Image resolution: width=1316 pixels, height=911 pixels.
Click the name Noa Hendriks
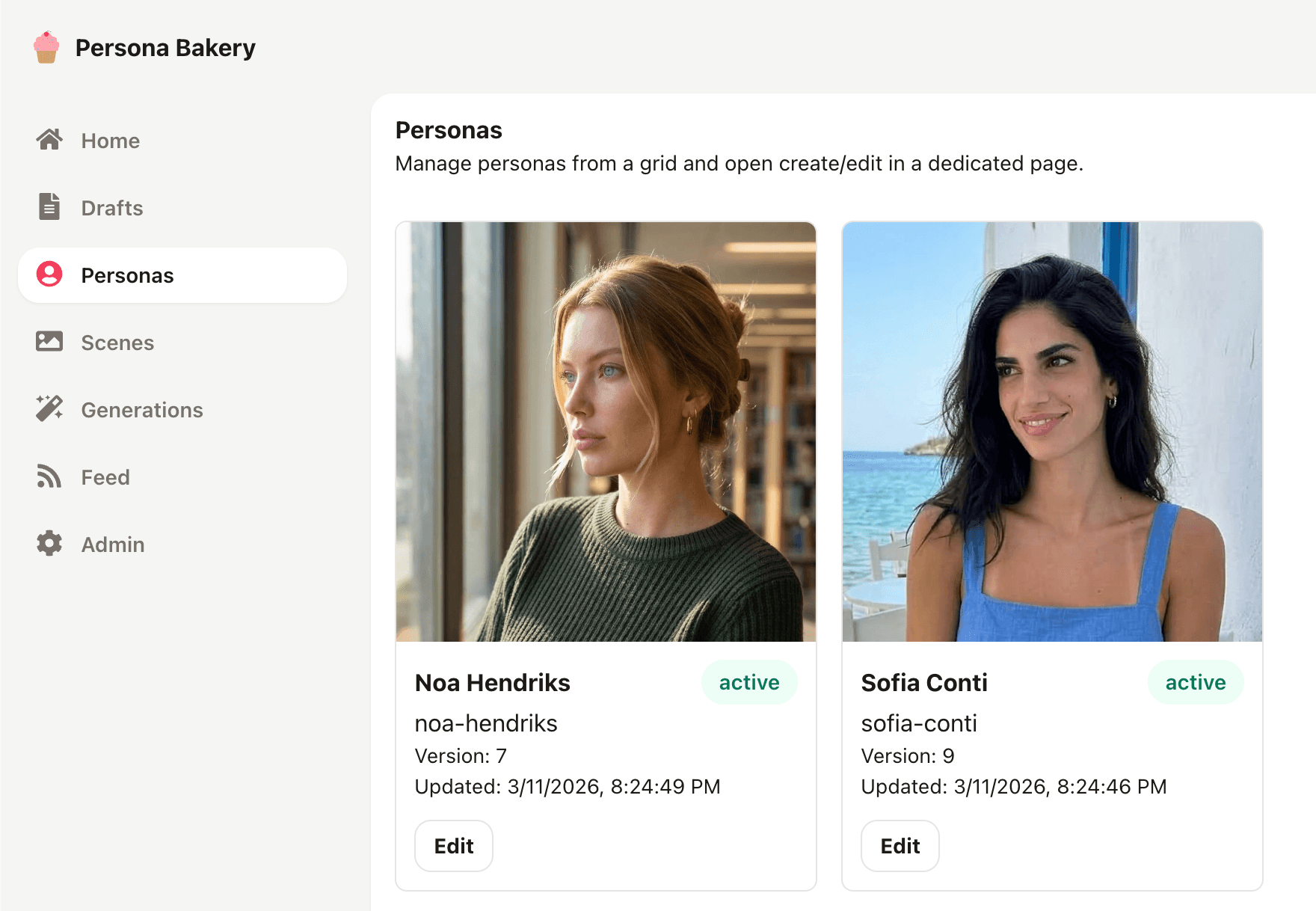pos(492,681)
